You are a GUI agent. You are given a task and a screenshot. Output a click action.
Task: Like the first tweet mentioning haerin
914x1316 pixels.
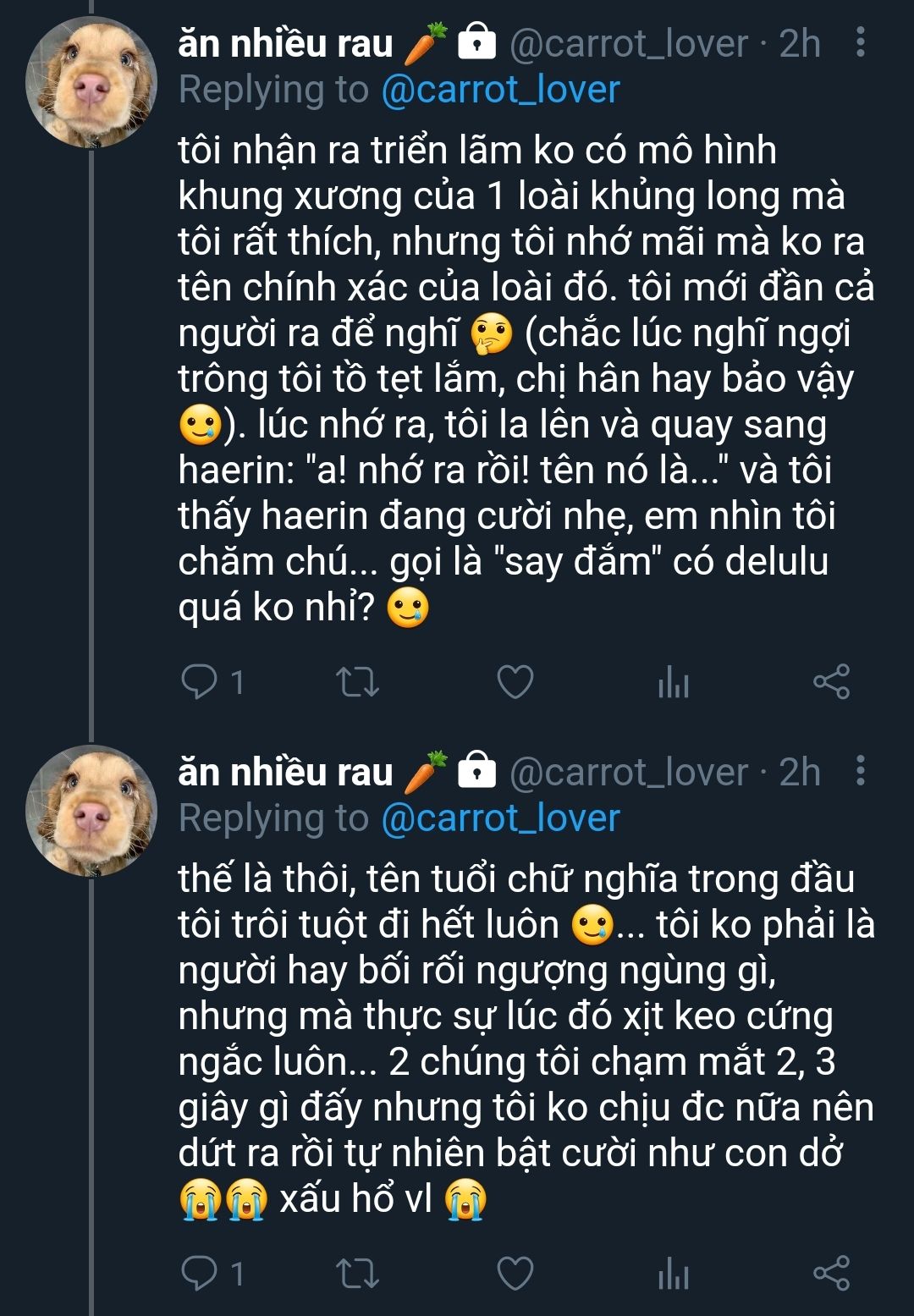[515, 682]
